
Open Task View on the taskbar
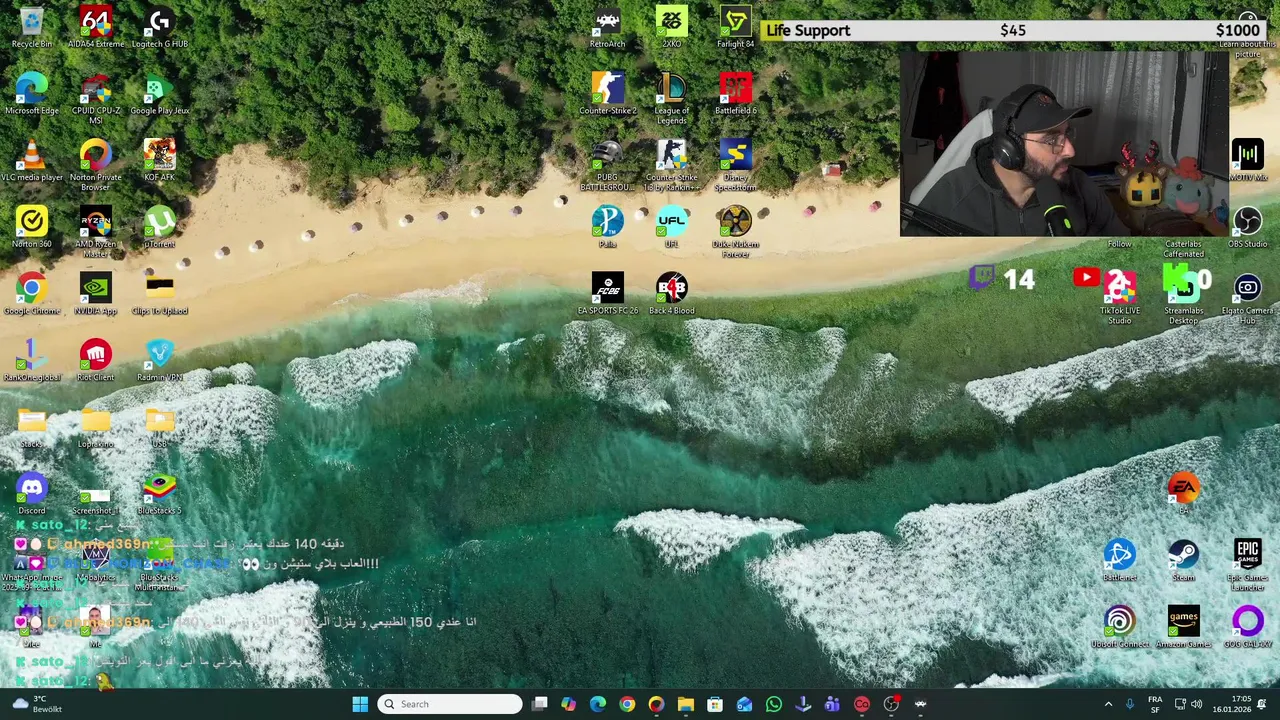click(x=540, y=704)
